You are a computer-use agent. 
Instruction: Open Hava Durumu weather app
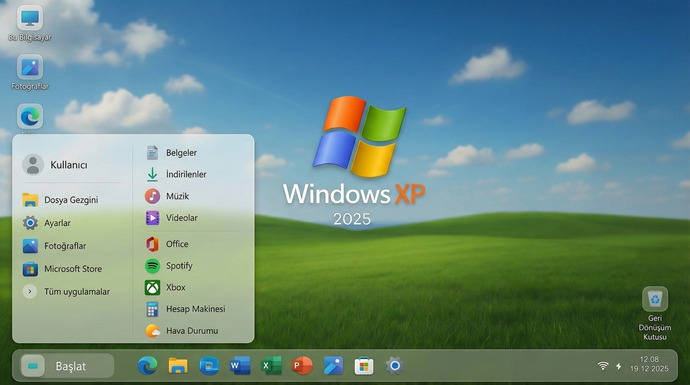tap(182, 331)
